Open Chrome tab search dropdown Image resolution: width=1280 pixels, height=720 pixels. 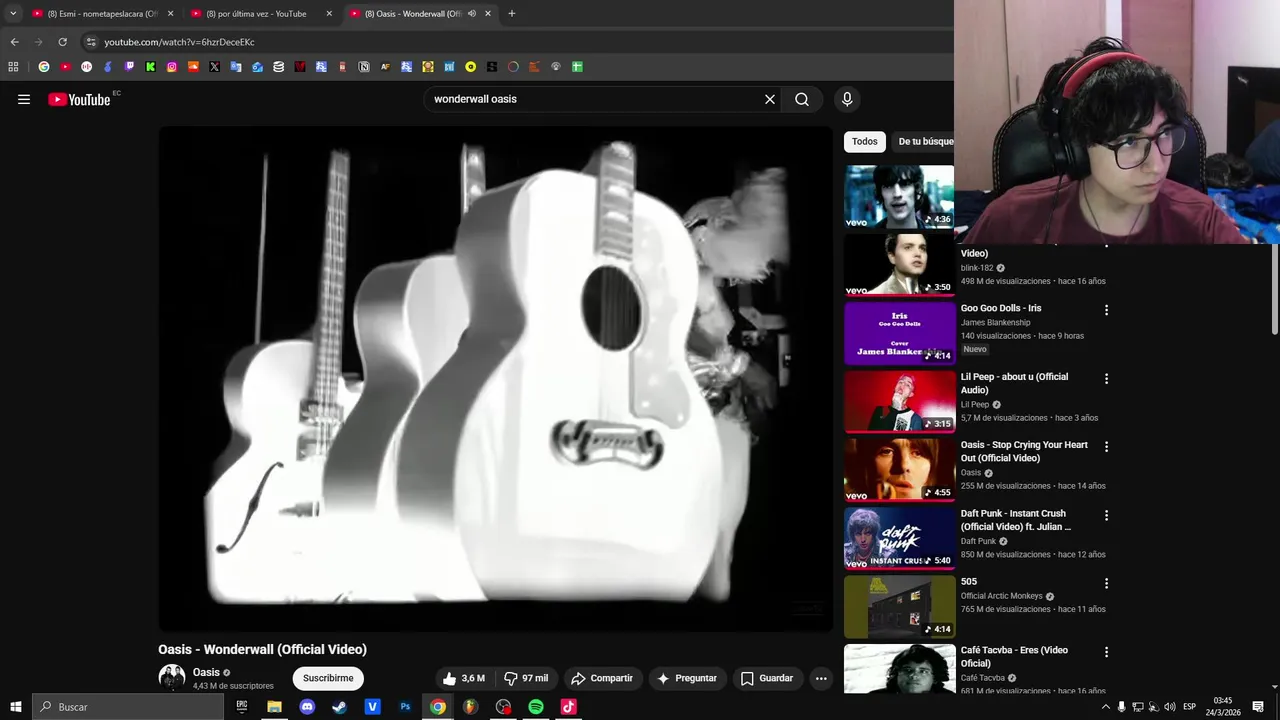click(x=12, y=14)
